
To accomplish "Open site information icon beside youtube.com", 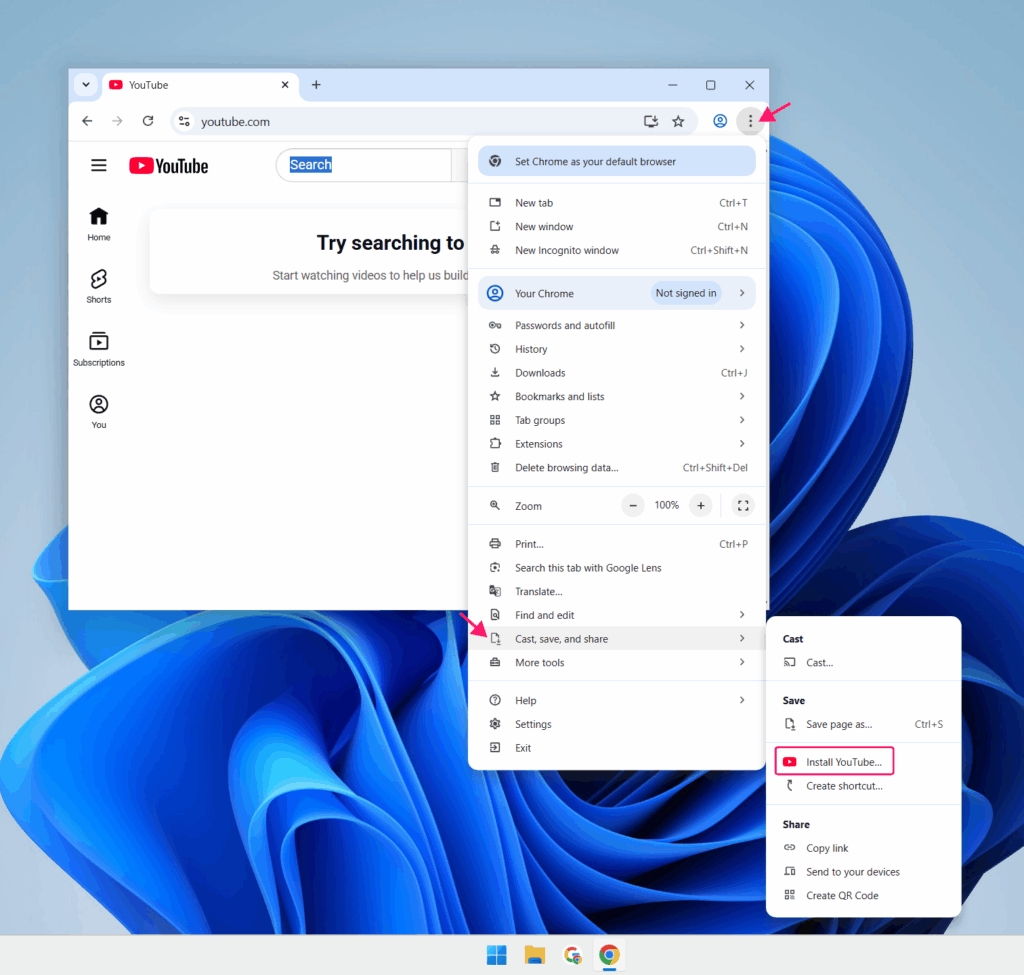I will [184, 121].
